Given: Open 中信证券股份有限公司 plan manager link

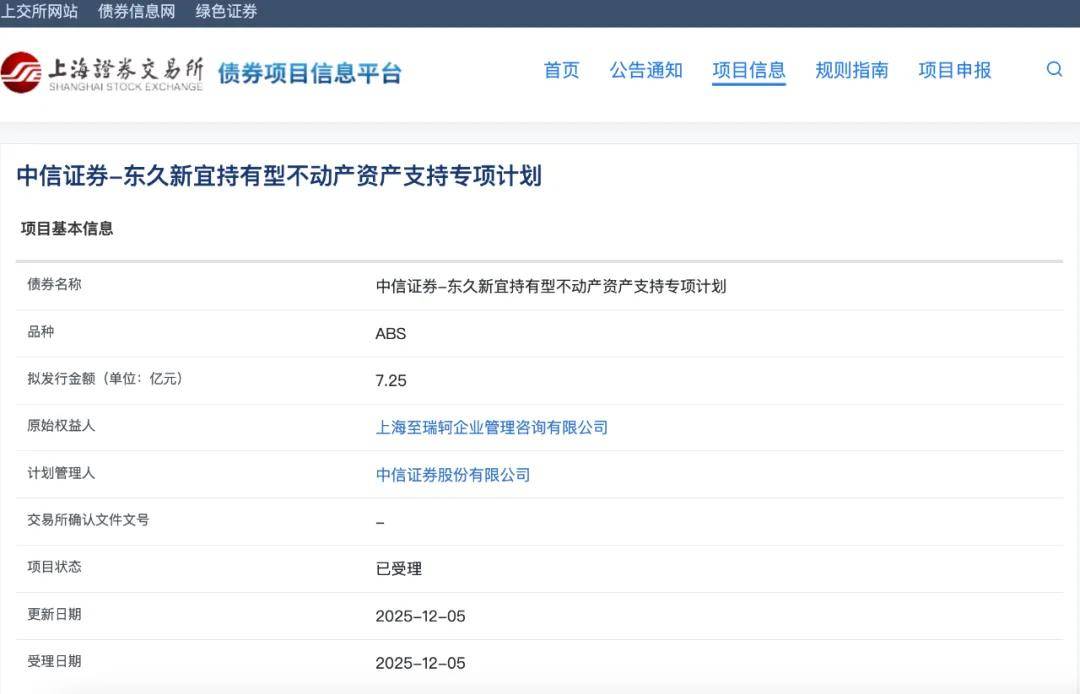Looking at the screenshot, I should (453, 474).
